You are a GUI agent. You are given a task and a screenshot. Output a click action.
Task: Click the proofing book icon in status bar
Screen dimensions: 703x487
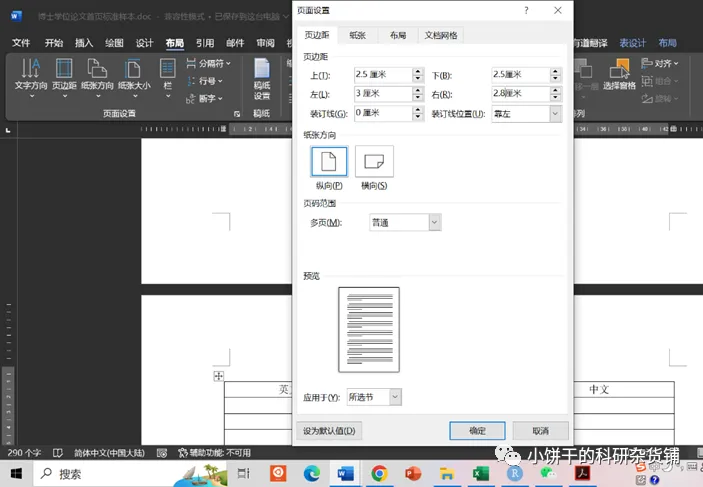coord(58,453)
